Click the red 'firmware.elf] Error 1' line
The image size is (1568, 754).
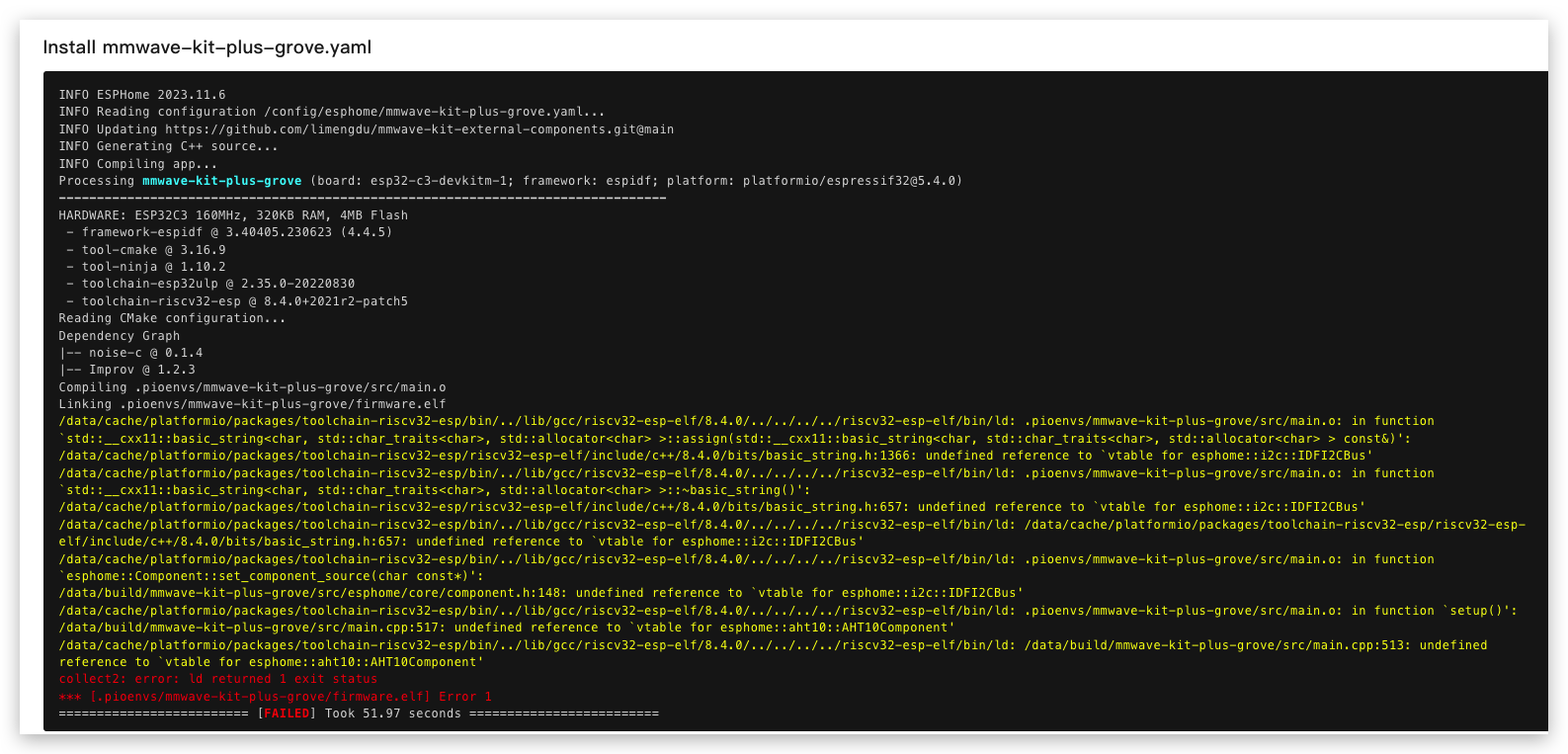click(276, 697)
